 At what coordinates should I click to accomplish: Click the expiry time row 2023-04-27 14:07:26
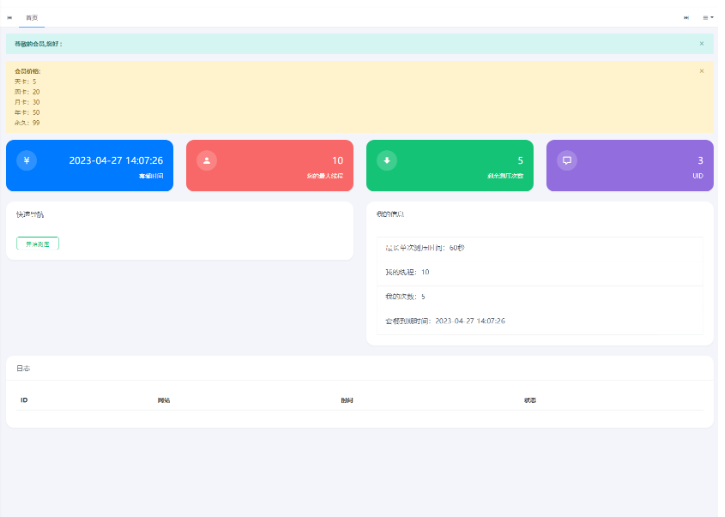pos(445,321)
